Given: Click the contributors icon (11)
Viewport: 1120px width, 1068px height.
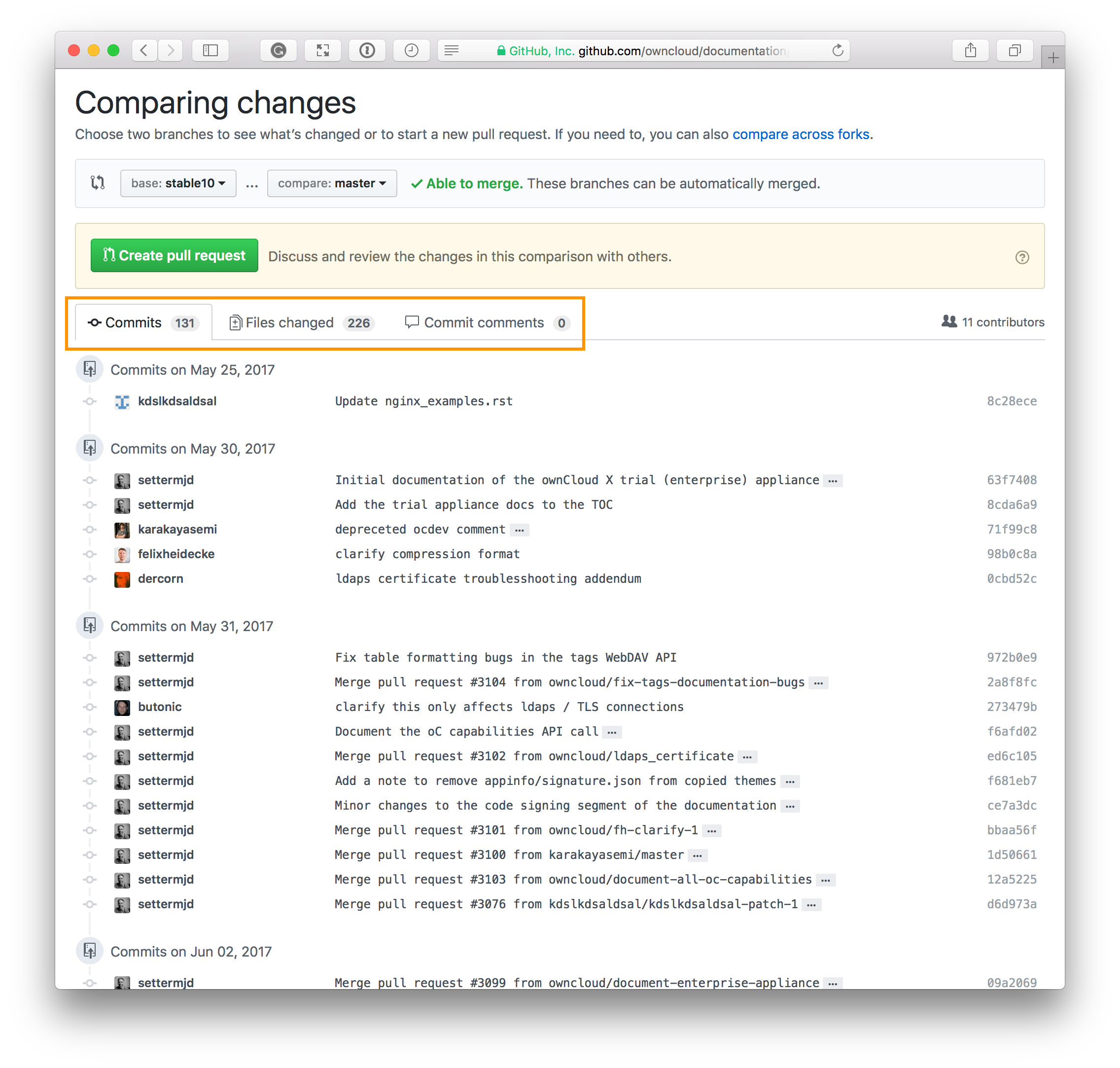Looking at the screenshot, I should [949, 322].
